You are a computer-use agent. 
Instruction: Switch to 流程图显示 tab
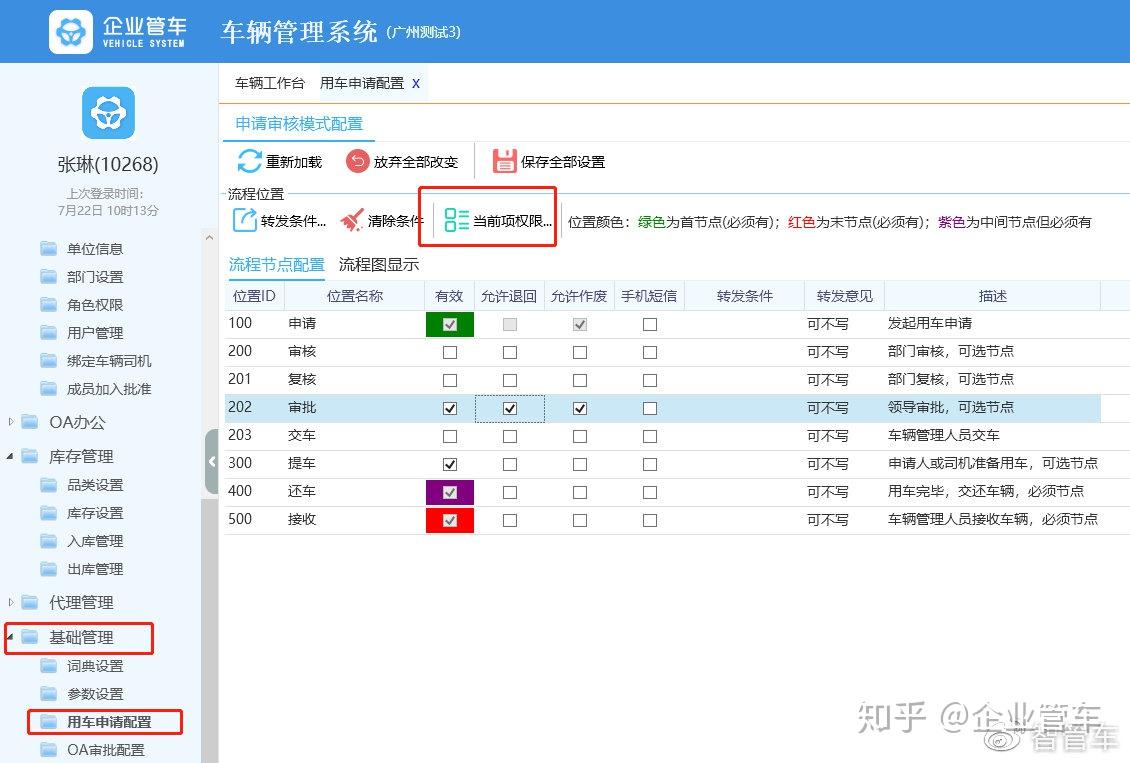tap(379, 264)
